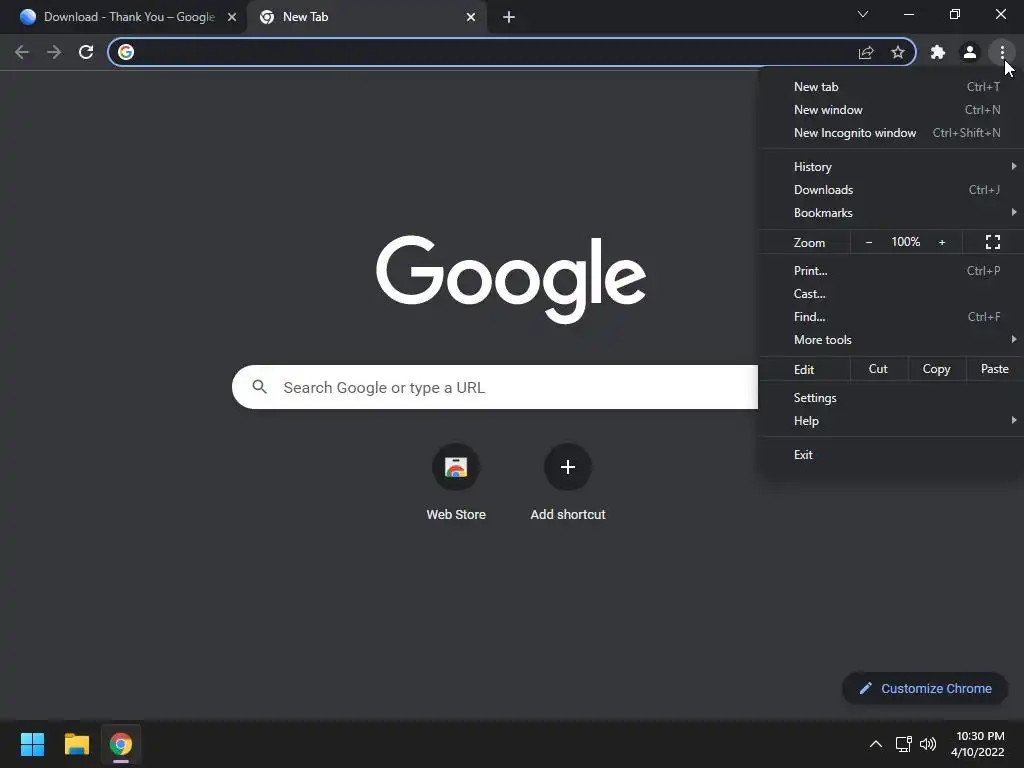Share this page icon in omnibox

pyautogui.click(x=866, y=52)
